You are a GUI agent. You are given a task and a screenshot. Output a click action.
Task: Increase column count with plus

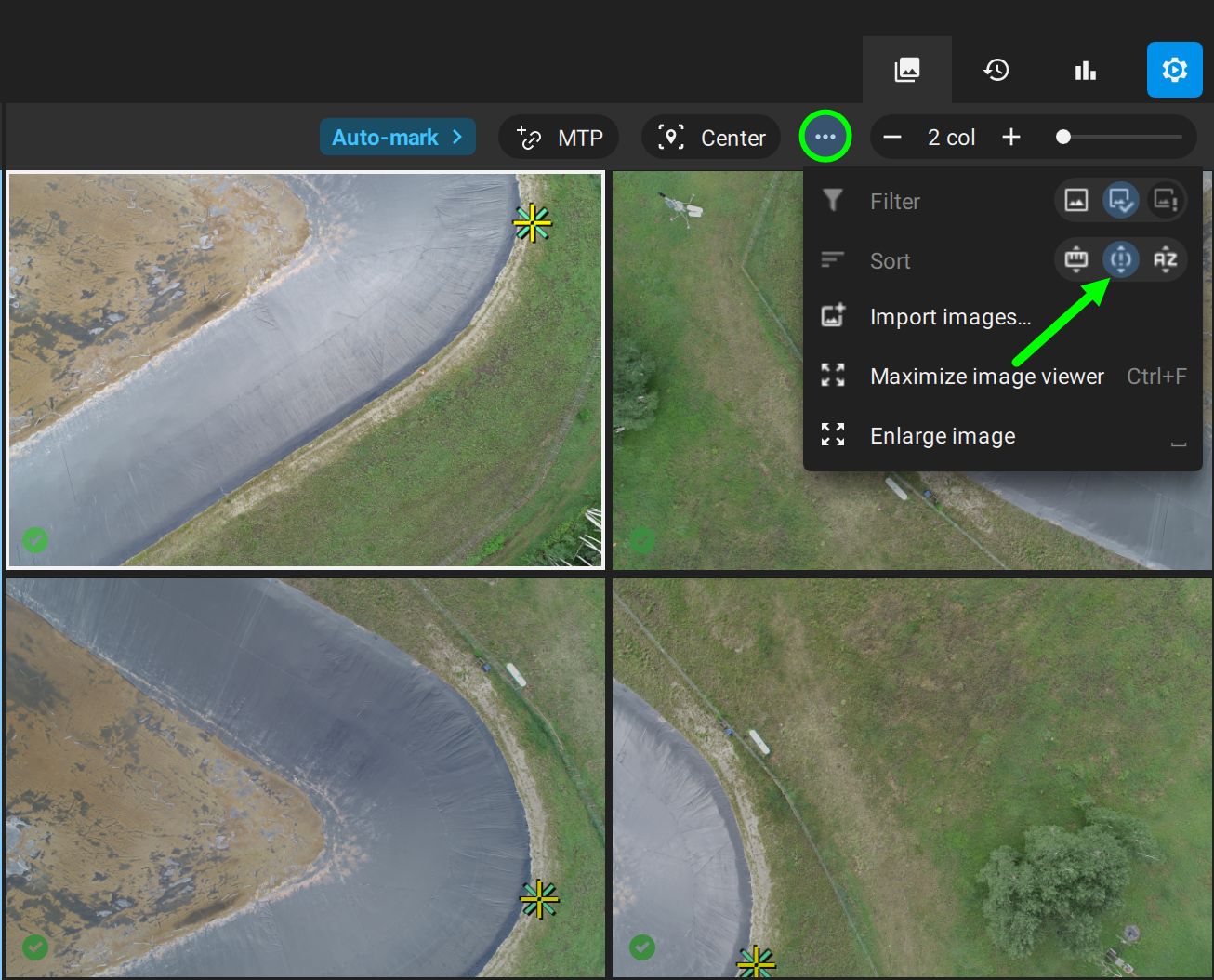pyautogui.click(x=1011, y=138)
